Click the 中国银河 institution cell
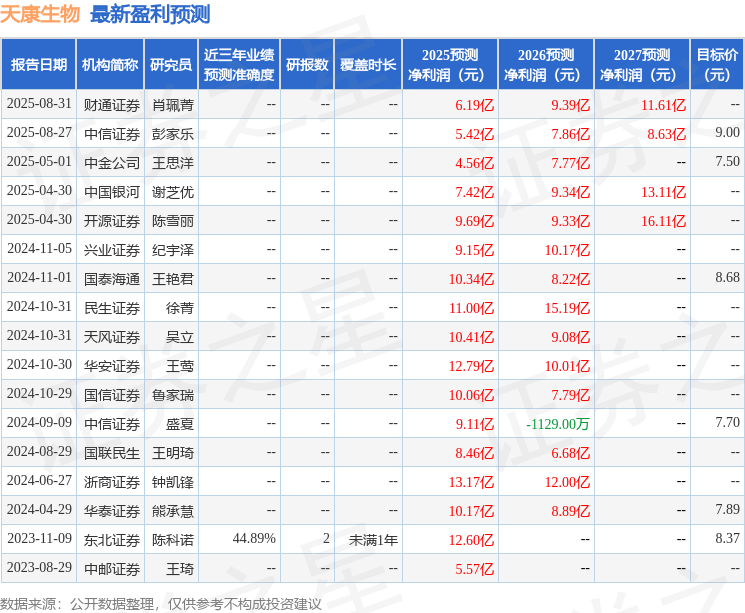Viewport: 745px width, 613px height. [x=112, y=192]
